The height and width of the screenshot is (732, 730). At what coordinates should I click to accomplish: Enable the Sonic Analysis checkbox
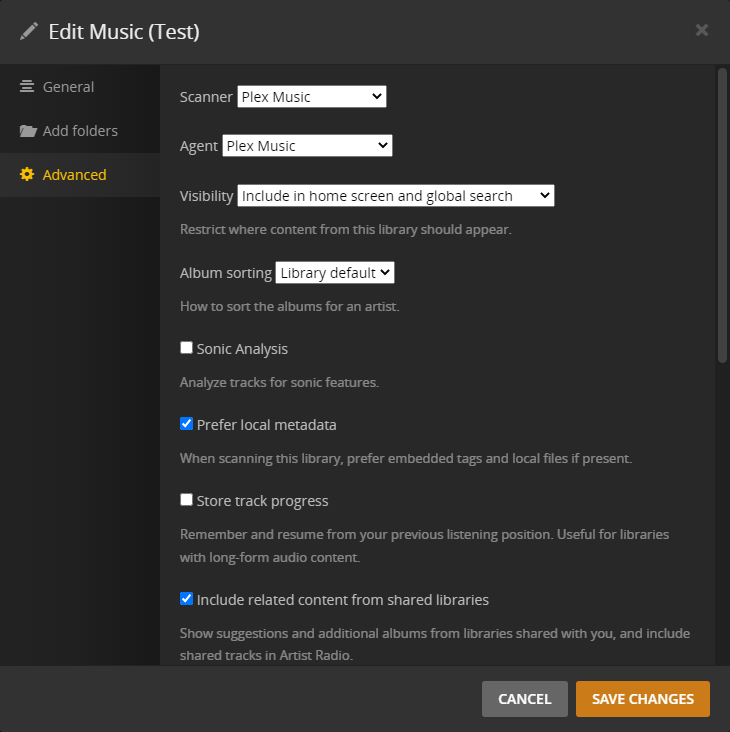pos(186,348)
